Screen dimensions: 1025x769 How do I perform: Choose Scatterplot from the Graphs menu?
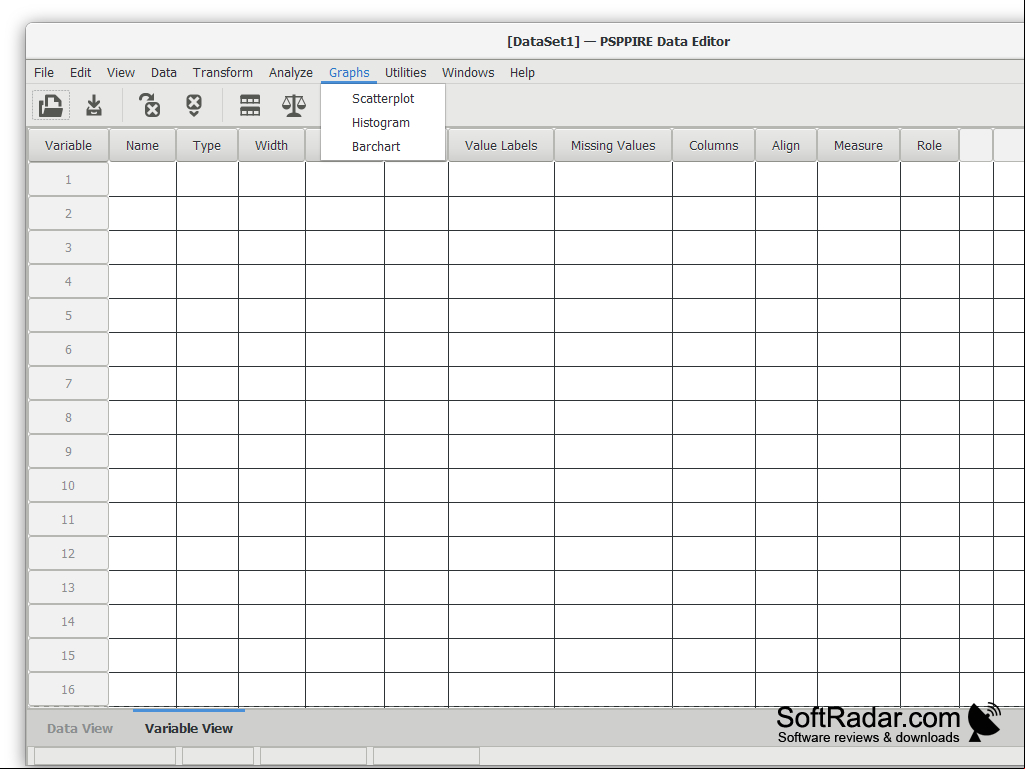click(x=383, y=99)
